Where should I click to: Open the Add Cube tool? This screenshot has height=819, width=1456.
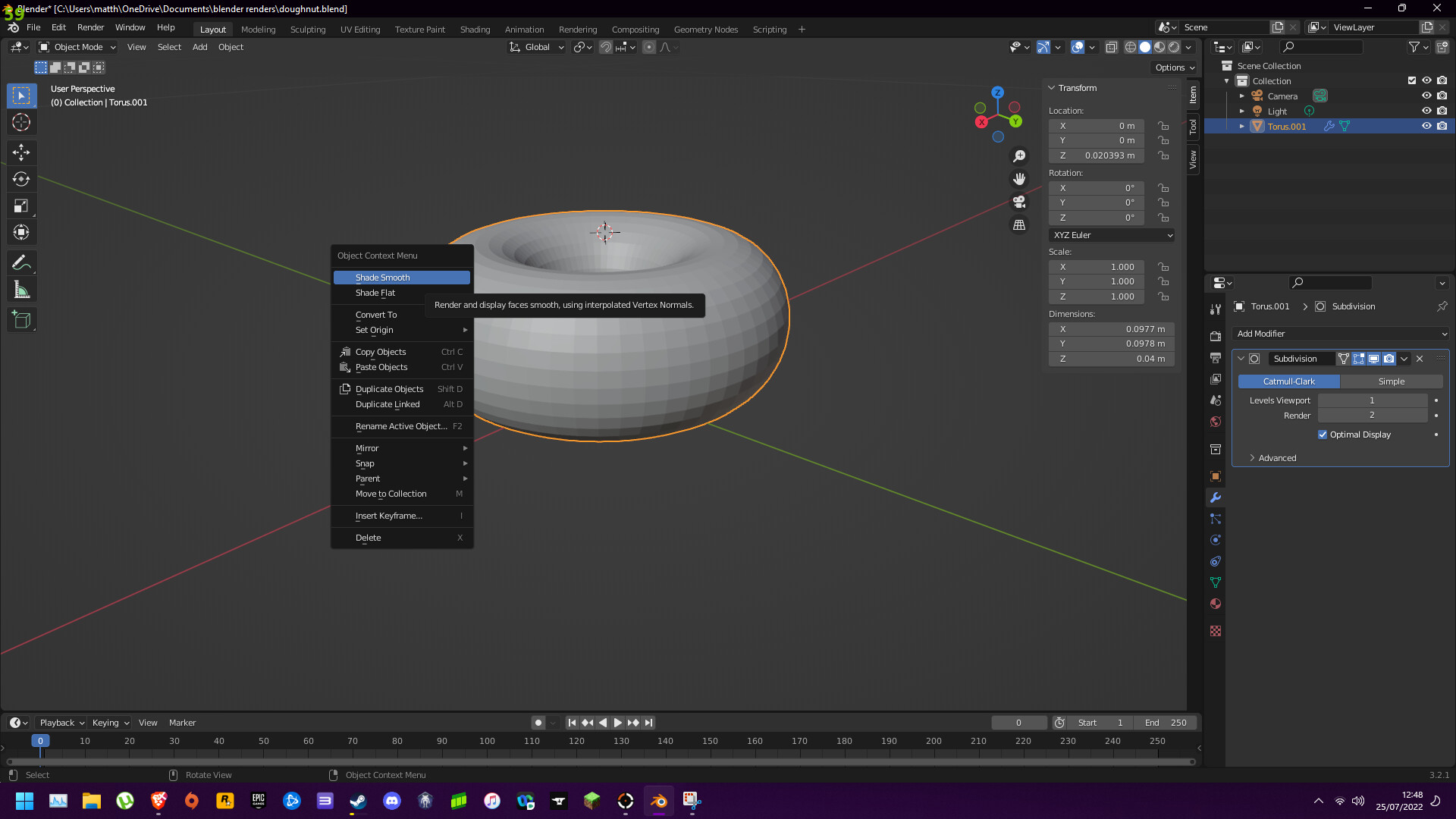coord(21,319)
